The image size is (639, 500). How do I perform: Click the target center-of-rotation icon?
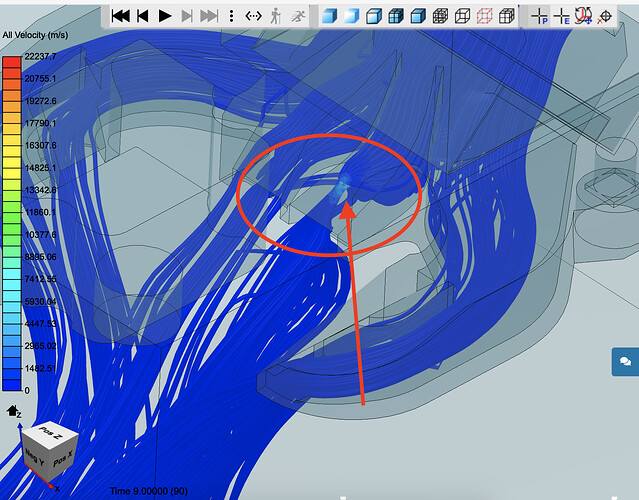(x=606, y=16)
